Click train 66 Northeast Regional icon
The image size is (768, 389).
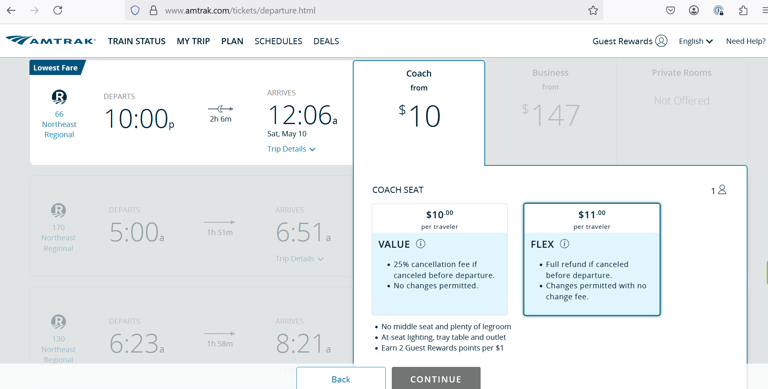pos(59,97)
